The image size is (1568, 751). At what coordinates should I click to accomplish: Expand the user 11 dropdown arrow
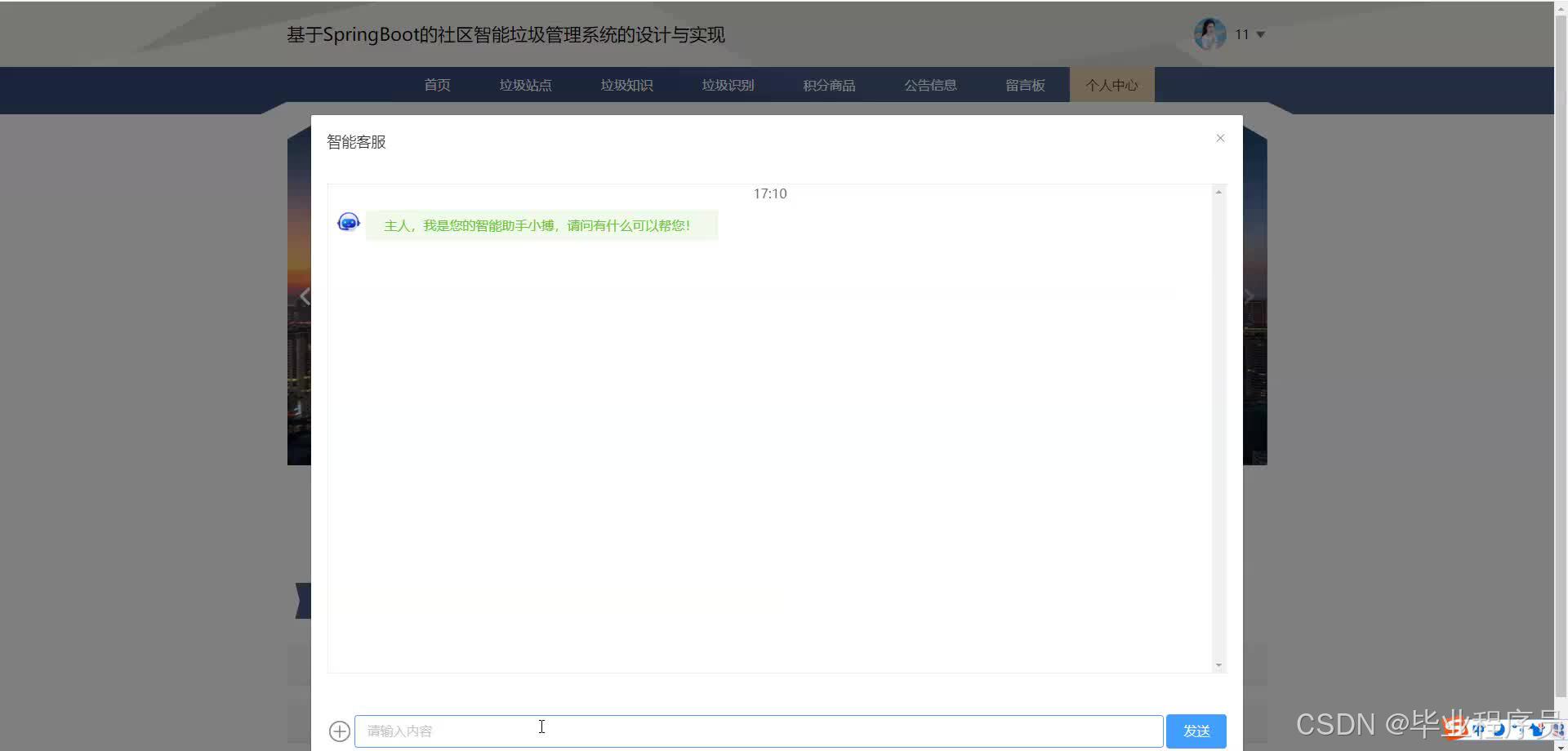[x=1260, y=34]
